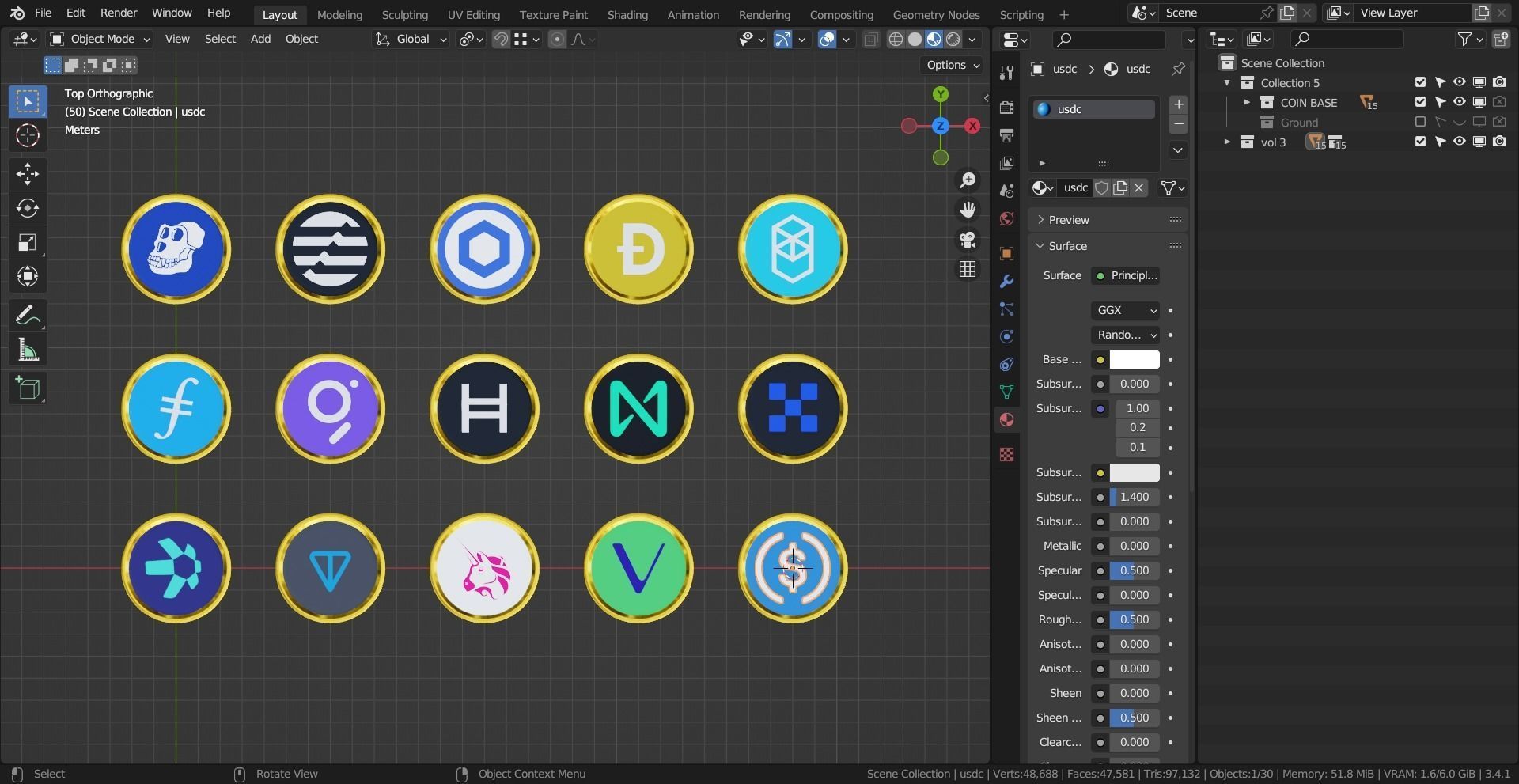Expand the Preview panel

(1108, 219)
